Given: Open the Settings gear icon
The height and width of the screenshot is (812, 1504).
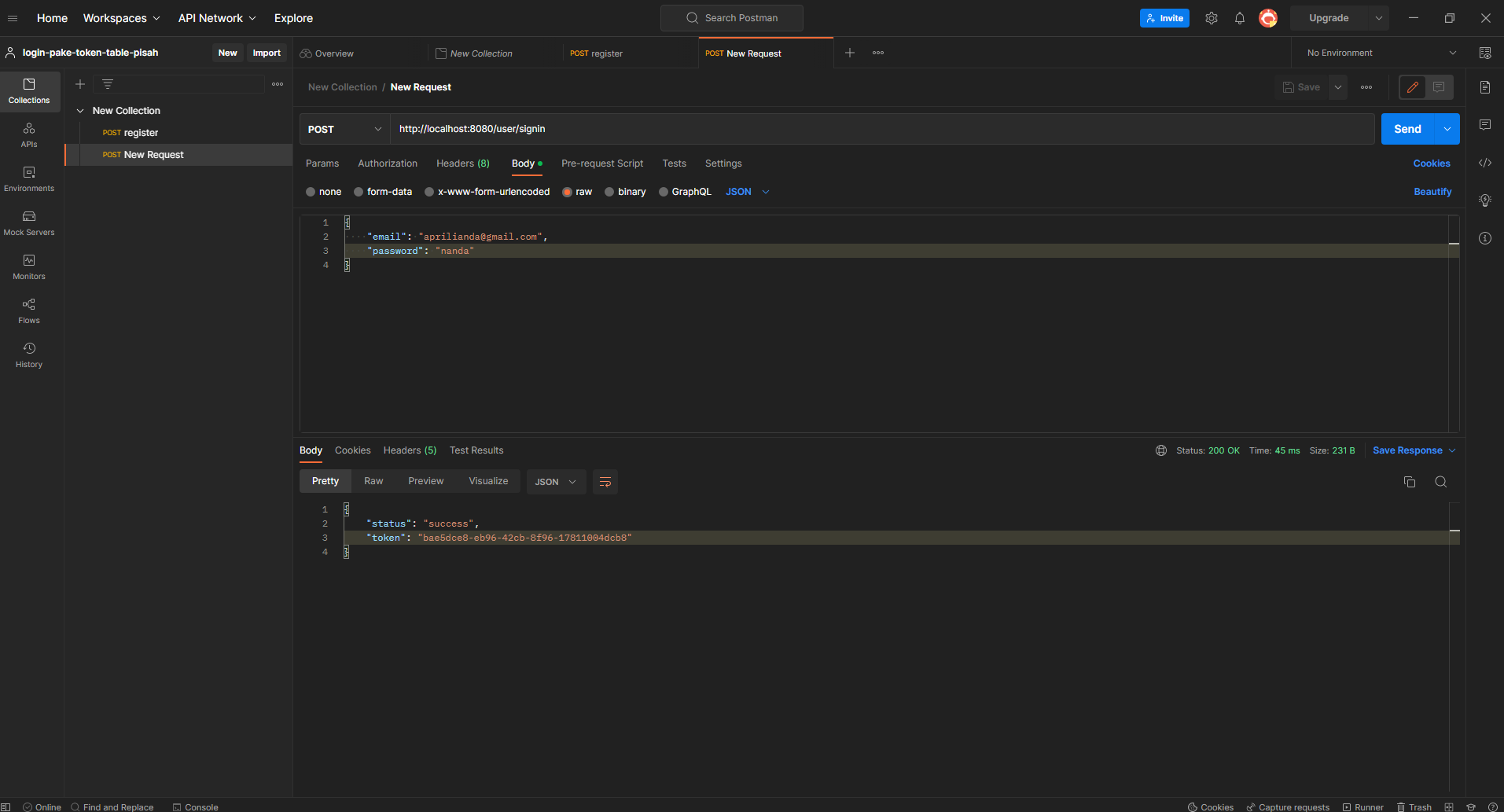Looking at the screenshot, I should tap(1212, 18).
